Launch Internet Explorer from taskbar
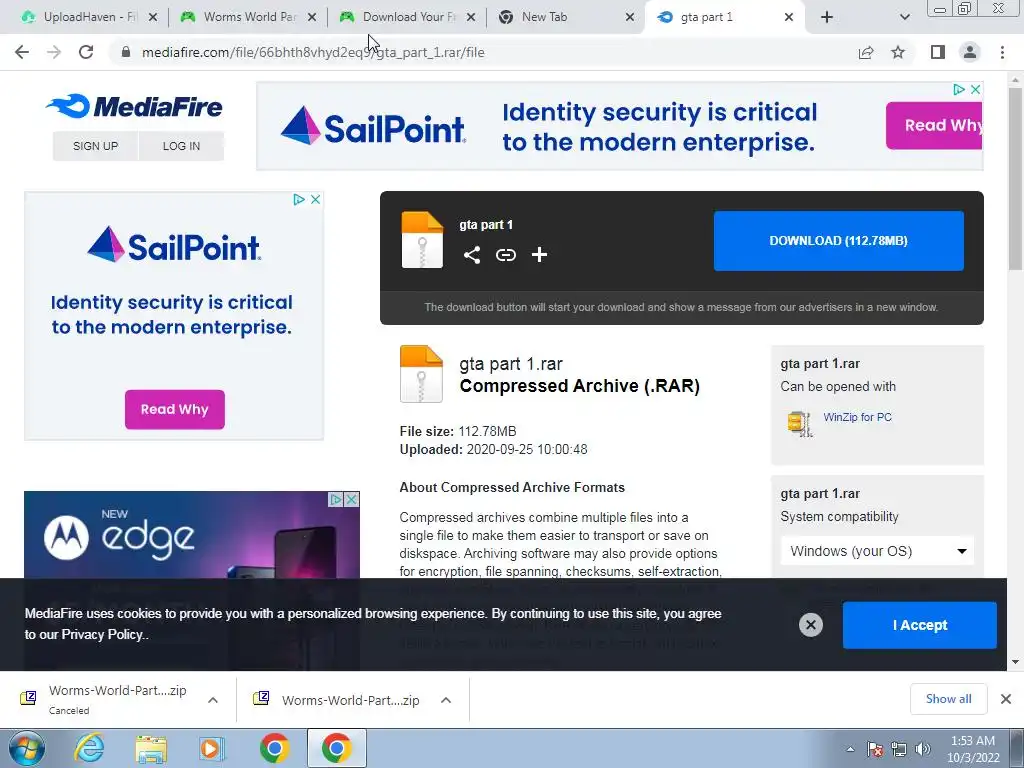Screen dimensions: 1024x768 pyautogui.click(x=89, y=748)
